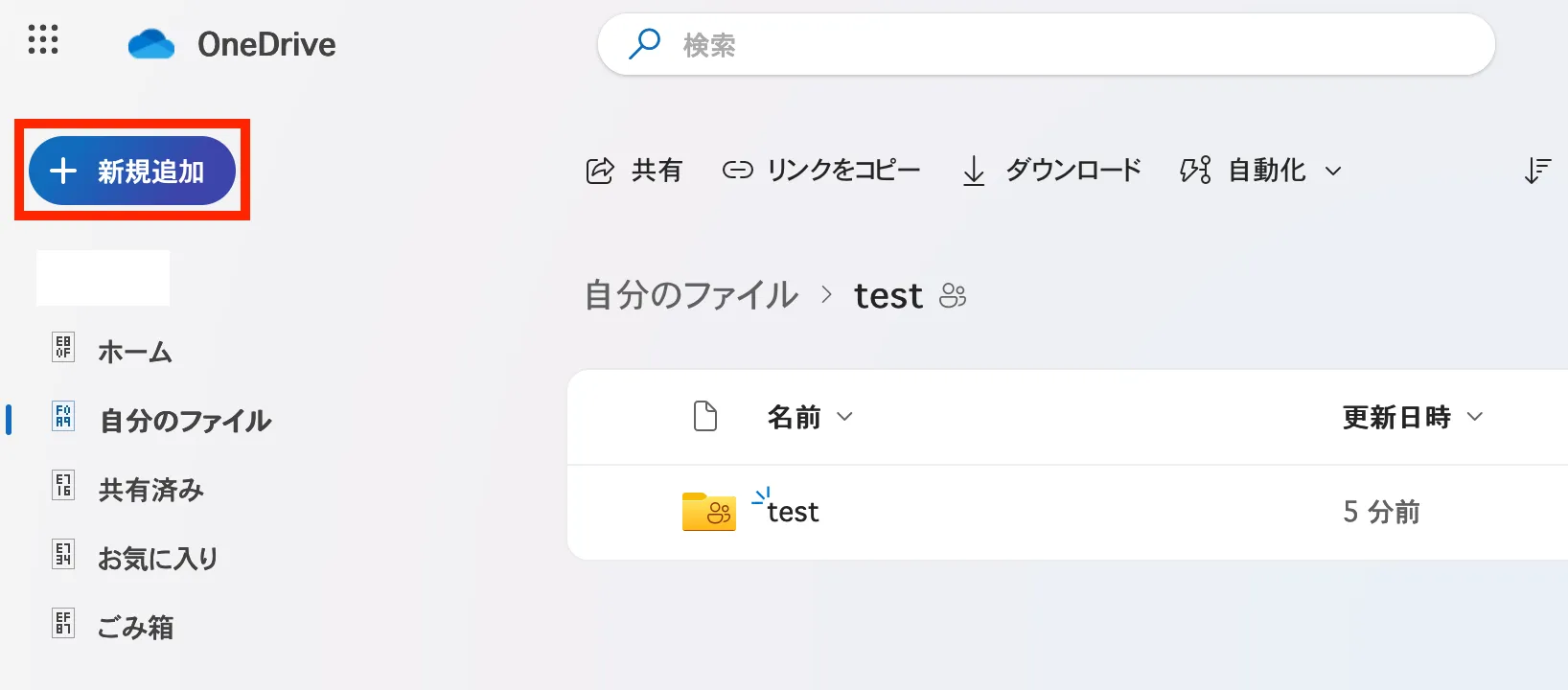This screenshot has height=690, width=1568.
Task: Open the 更新日時 column dropdown
Action: [x=1475, y=417]
